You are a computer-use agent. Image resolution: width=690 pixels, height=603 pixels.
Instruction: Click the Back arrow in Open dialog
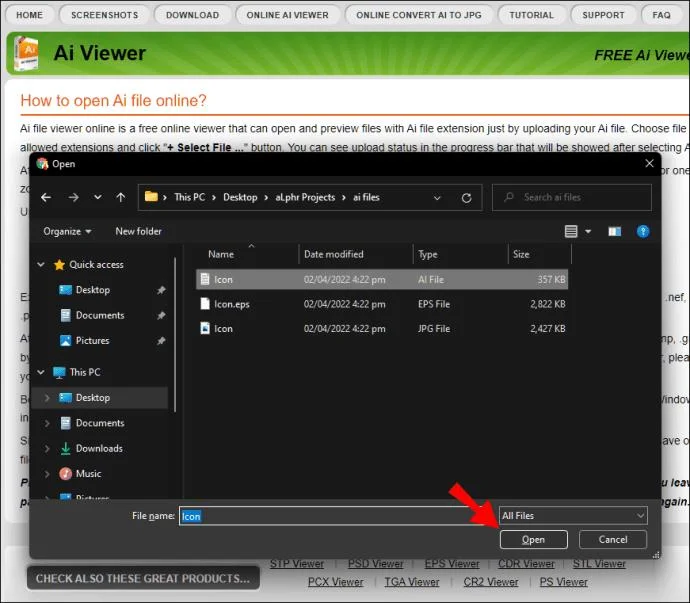pos(46,198)
